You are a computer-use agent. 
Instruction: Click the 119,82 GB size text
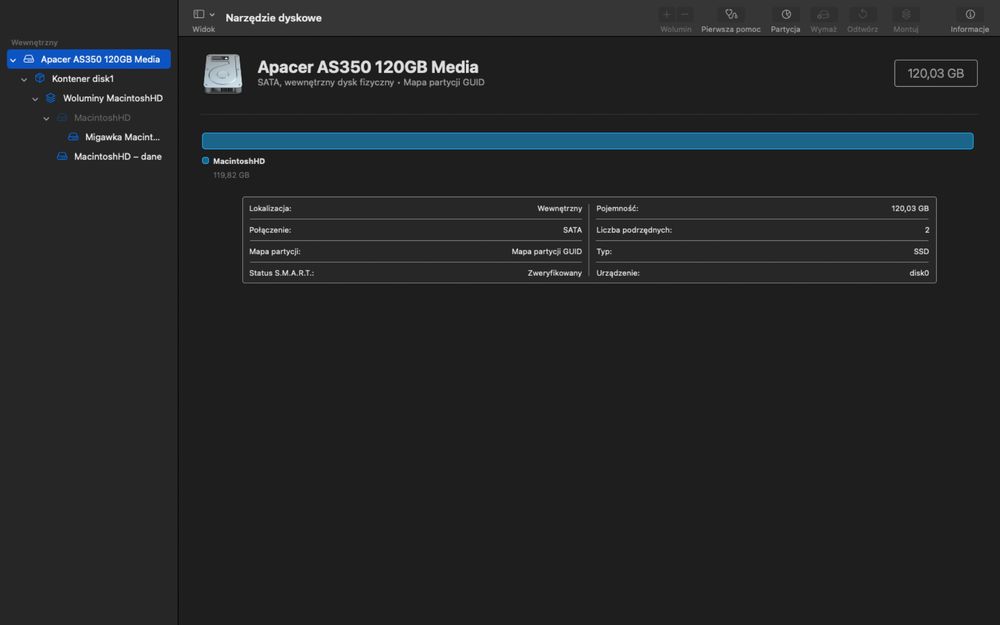pyautogui.click(x=231, y=175)
